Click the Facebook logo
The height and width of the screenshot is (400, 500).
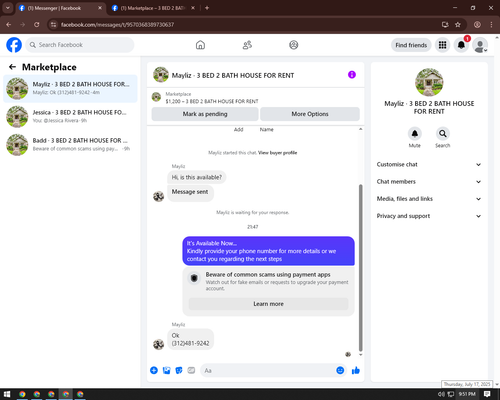14,45
